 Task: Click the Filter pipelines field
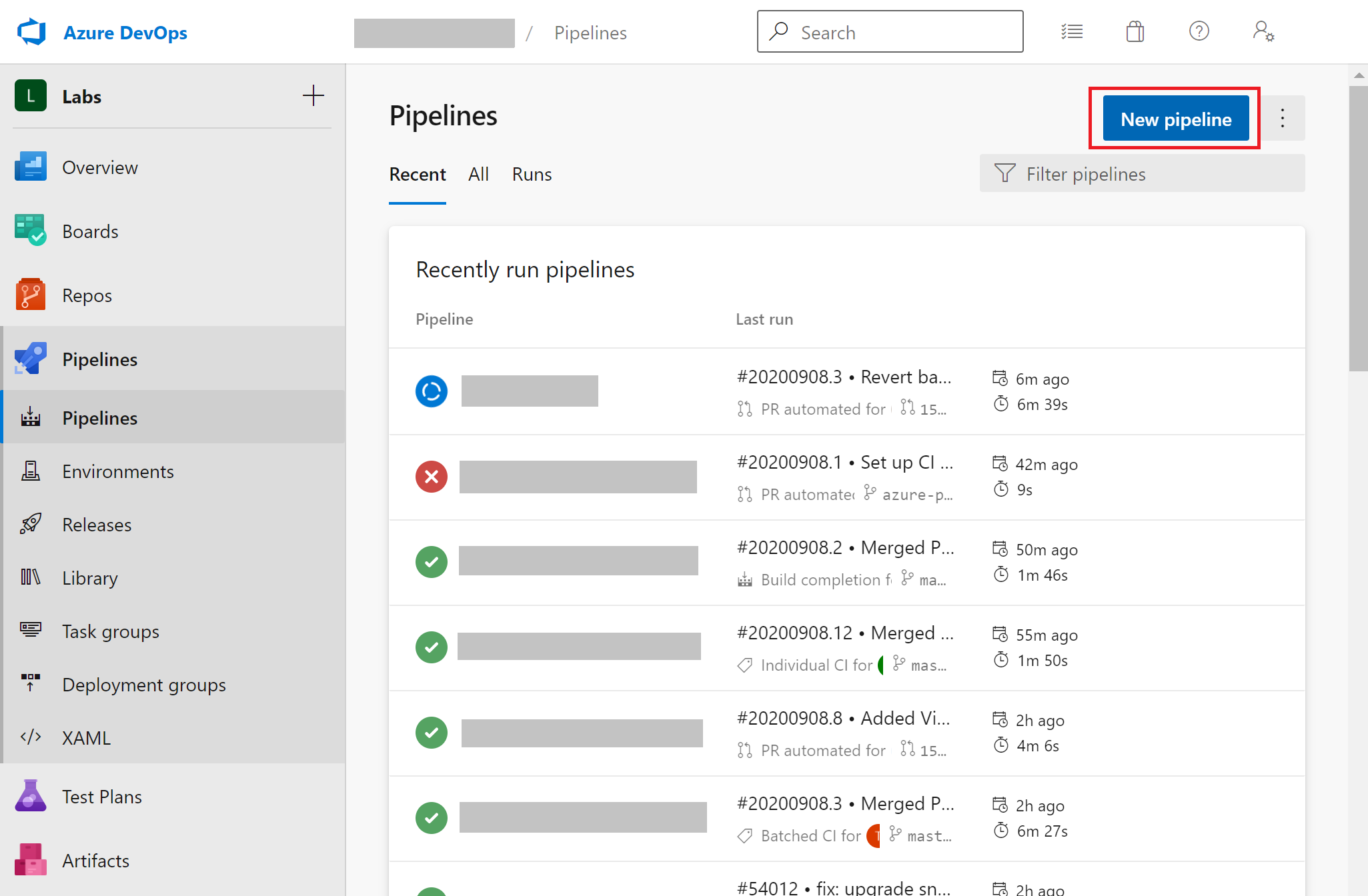[1142, 173]
